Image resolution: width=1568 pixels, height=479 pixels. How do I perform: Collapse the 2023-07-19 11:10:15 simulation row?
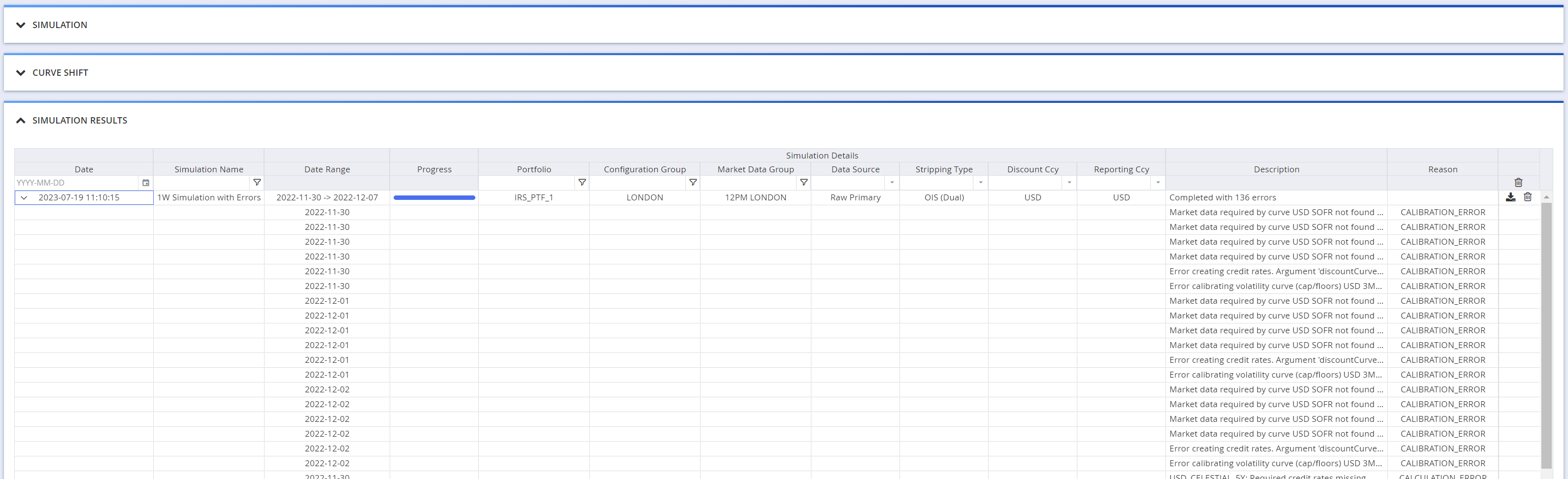click(24, 198)
